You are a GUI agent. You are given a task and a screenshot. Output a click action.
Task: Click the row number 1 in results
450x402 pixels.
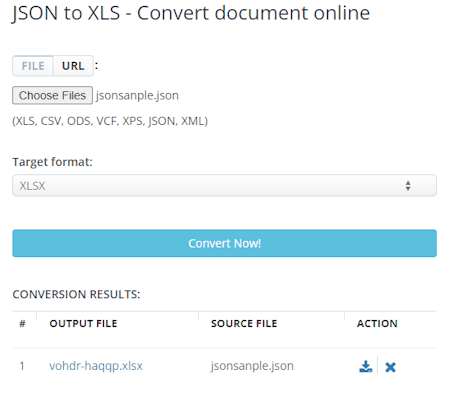point(22,366)
